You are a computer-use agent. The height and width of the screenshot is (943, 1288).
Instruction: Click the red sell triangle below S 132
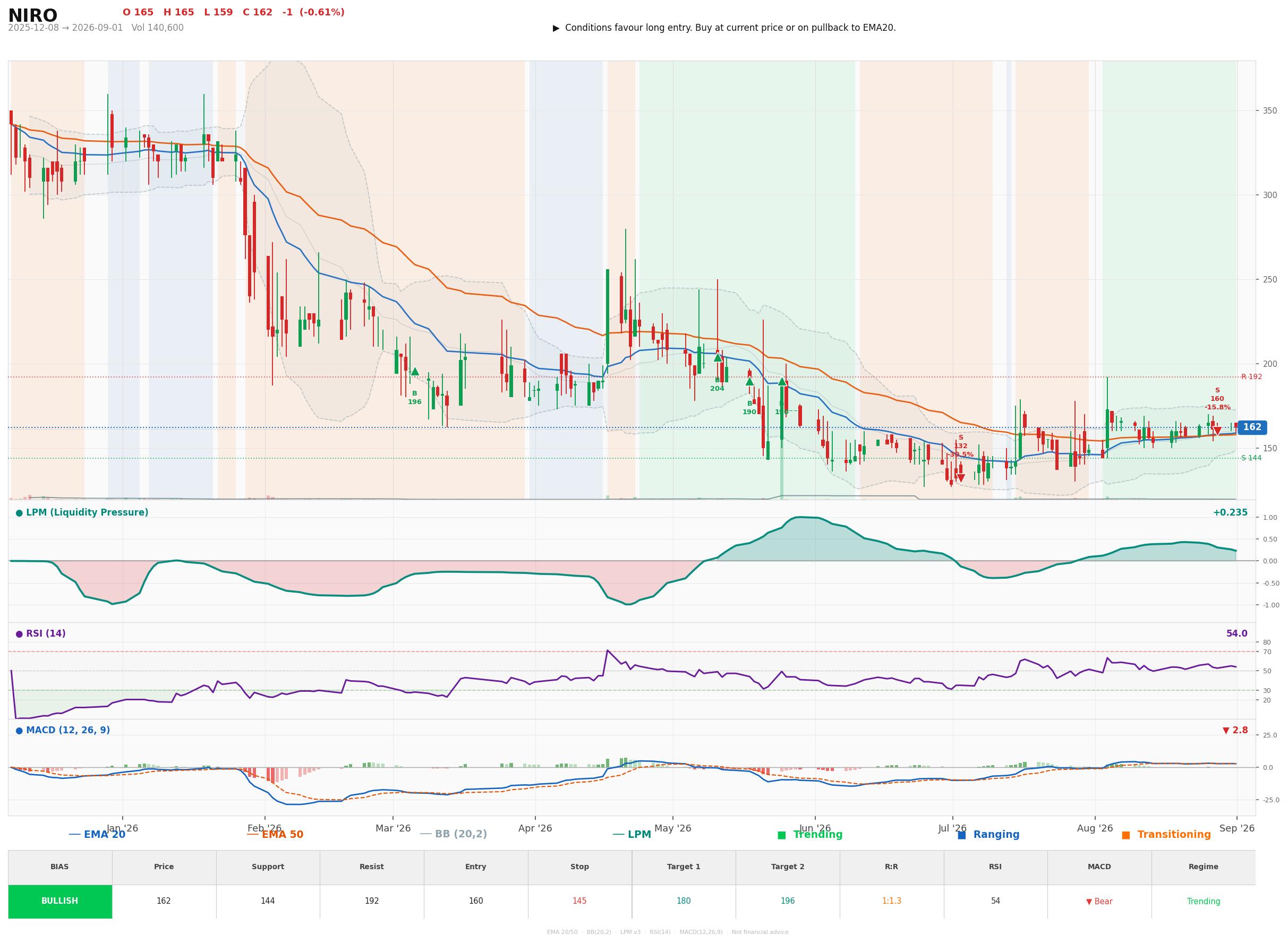(x=961, y=478)
